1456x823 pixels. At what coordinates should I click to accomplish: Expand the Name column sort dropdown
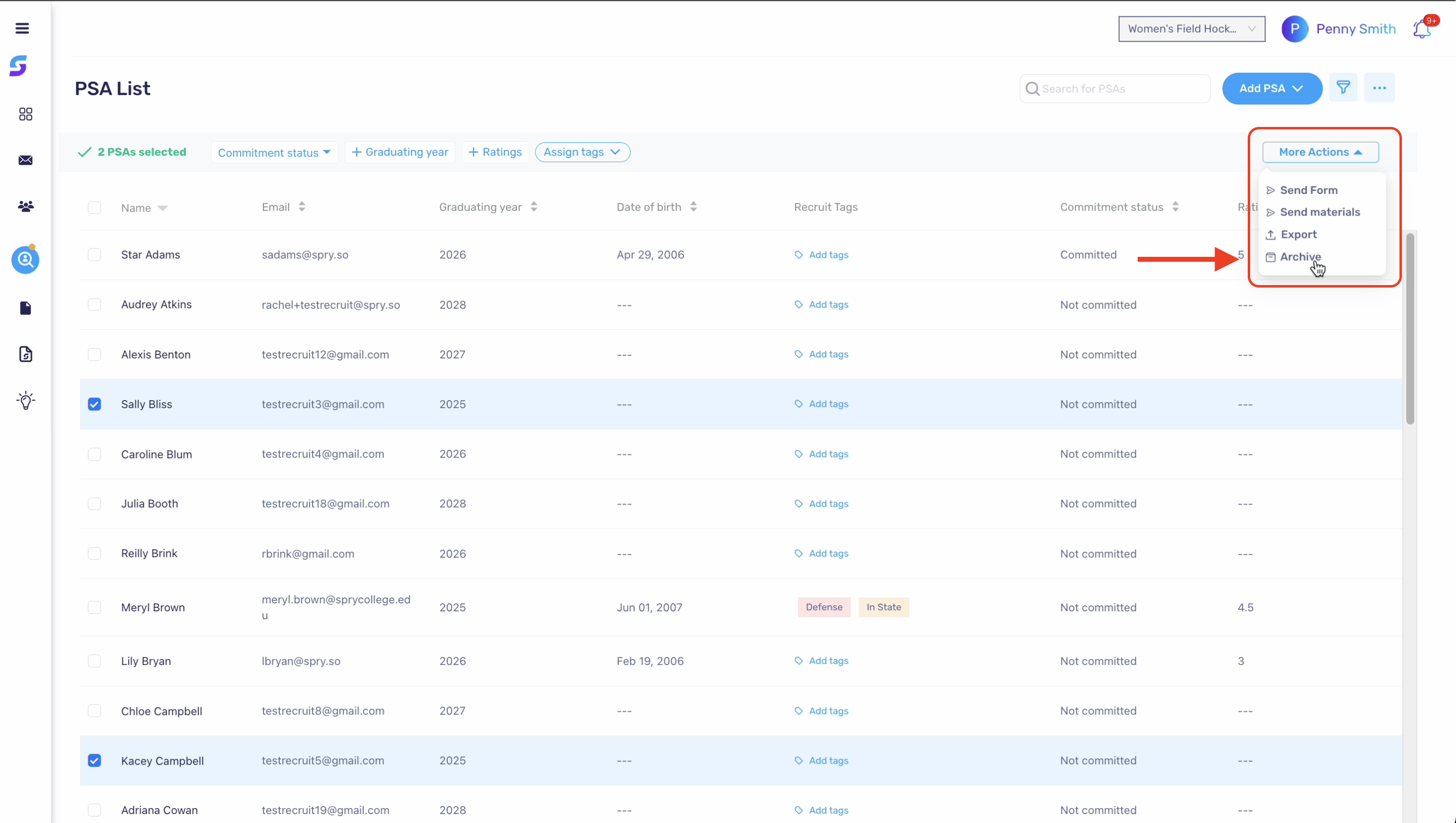(x=163, y=208)
